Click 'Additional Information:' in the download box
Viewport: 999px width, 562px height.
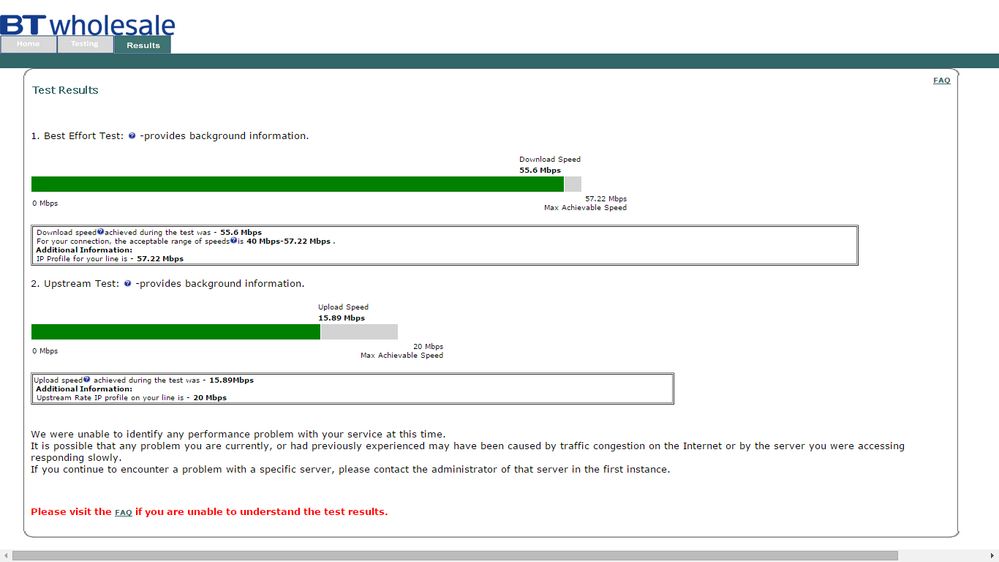(x=84, y=250)
